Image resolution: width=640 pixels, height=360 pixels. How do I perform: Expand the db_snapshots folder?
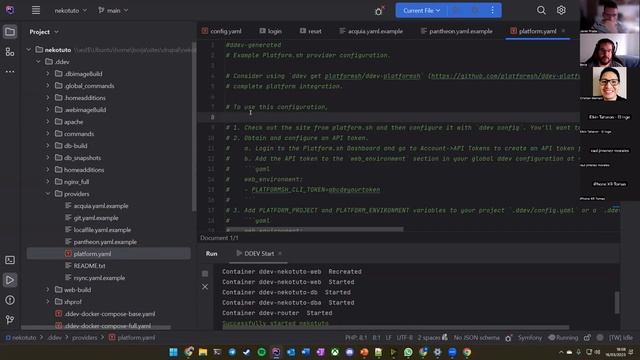(48, 158)
